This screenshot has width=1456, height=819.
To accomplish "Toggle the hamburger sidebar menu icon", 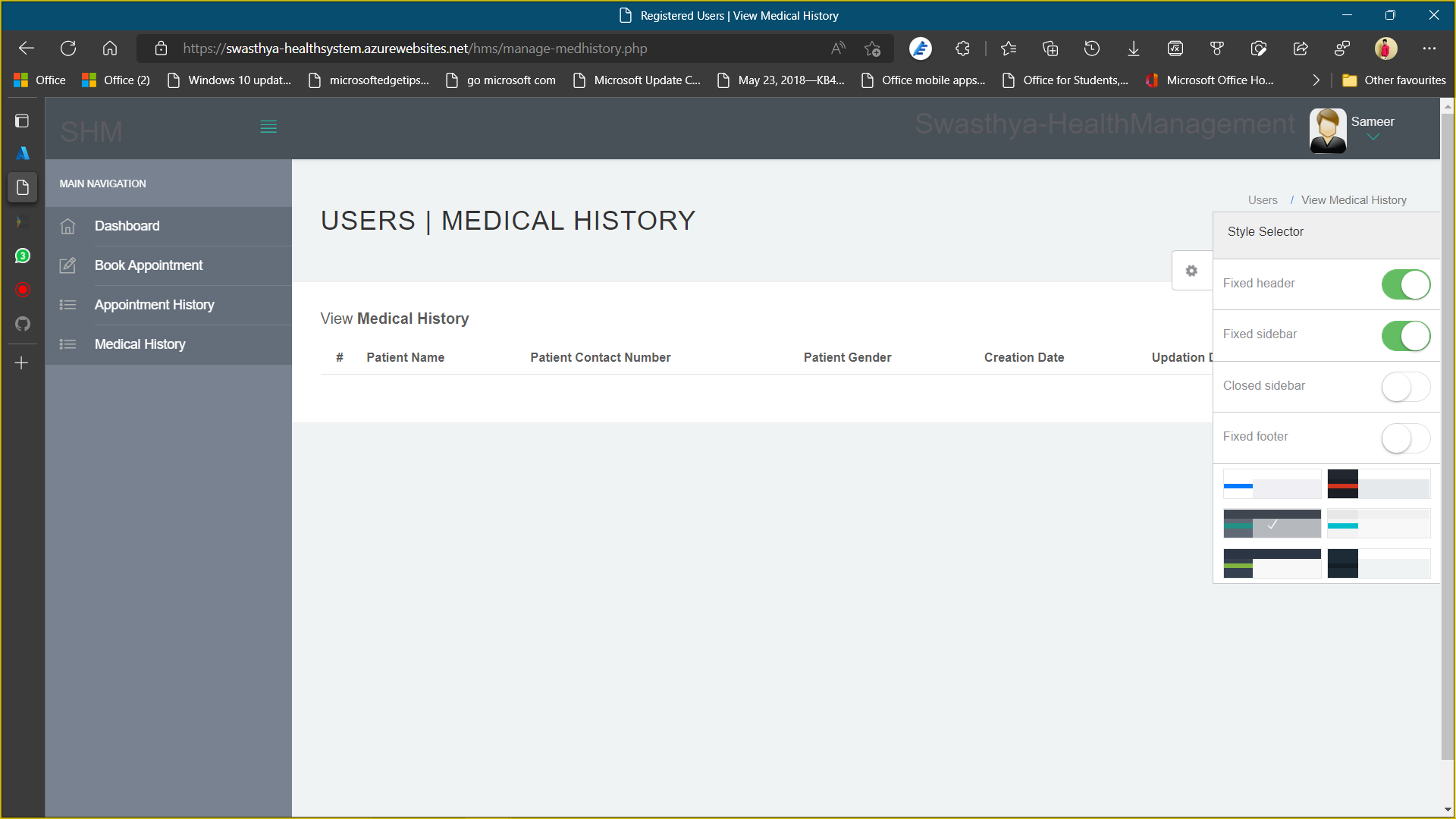I will point(268,127).
